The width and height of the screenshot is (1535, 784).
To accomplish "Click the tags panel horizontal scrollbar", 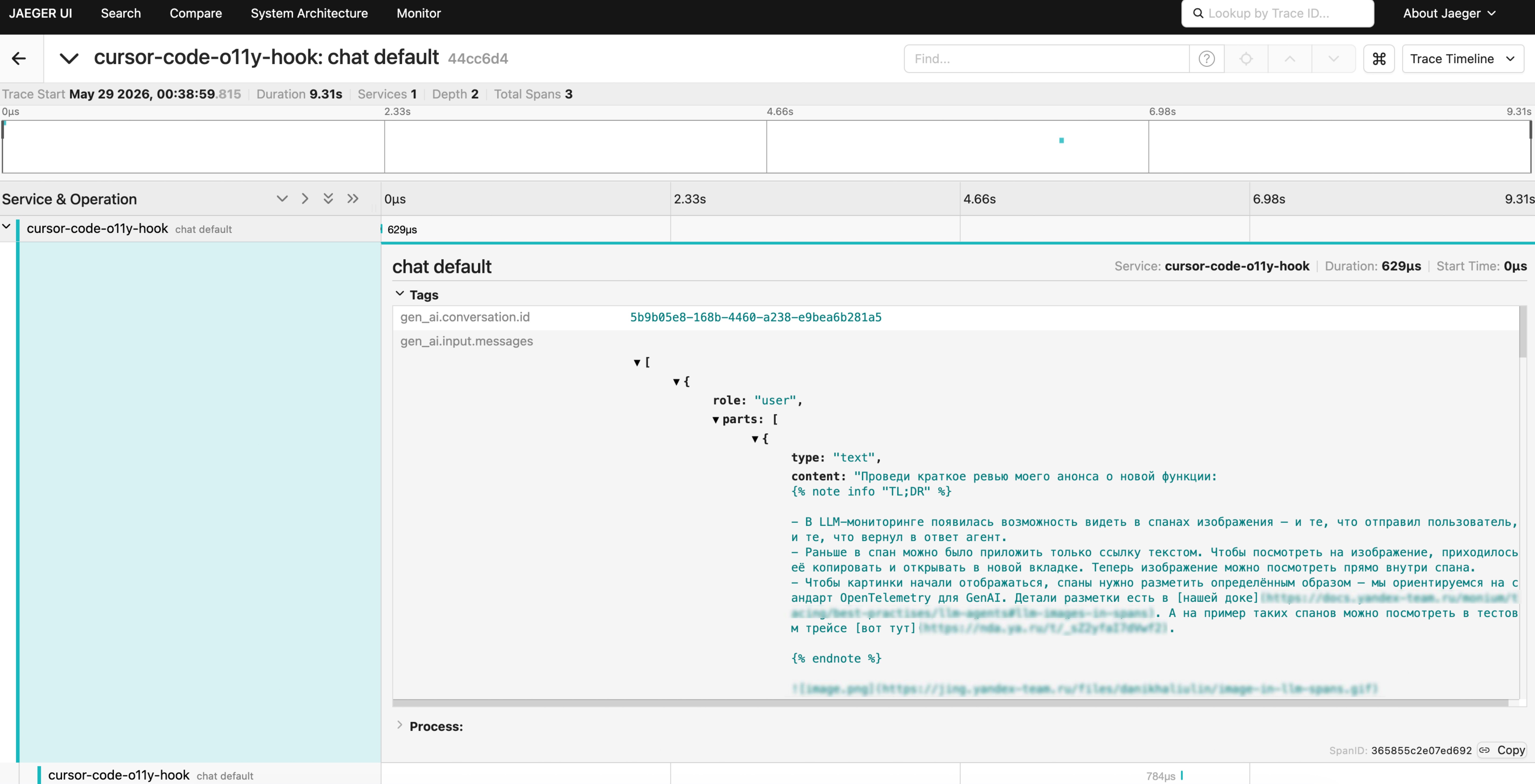I will point(951,703).
